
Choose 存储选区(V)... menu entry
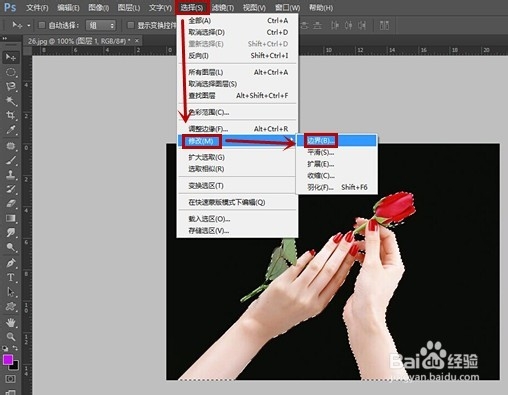[x=238, y=231]
